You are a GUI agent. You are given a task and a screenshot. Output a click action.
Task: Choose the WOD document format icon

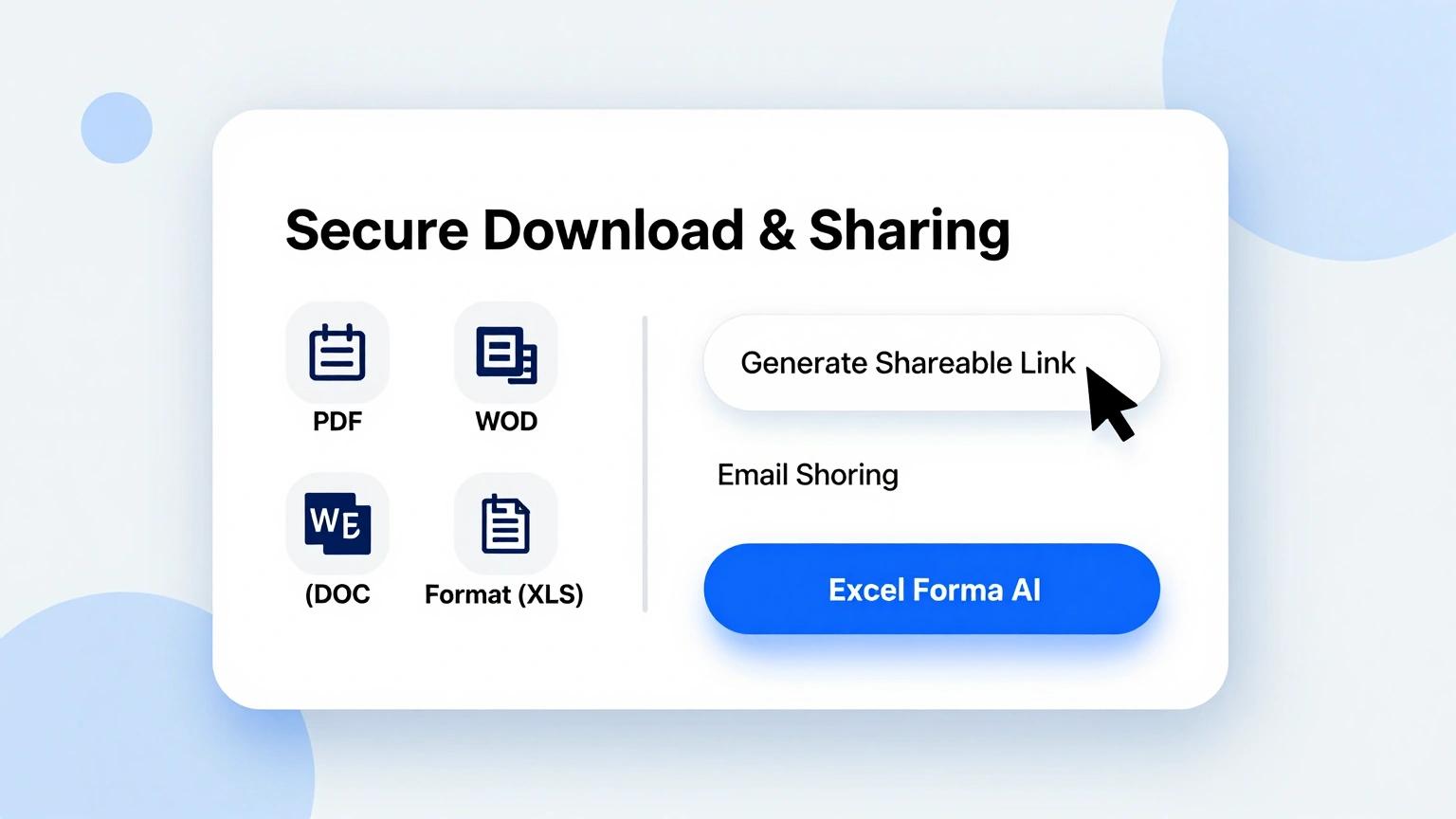tap(506, 353)
